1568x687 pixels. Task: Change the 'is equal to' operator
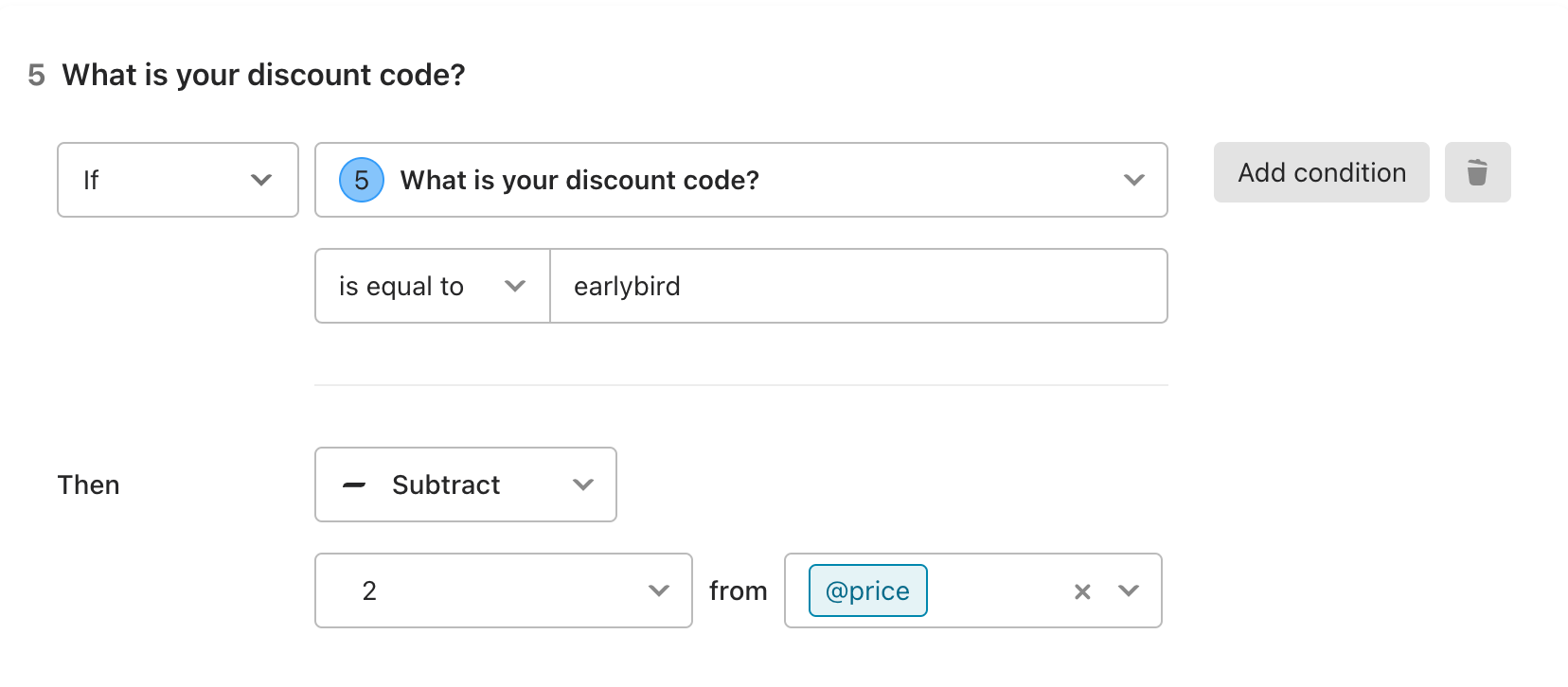tap(433, 286)
